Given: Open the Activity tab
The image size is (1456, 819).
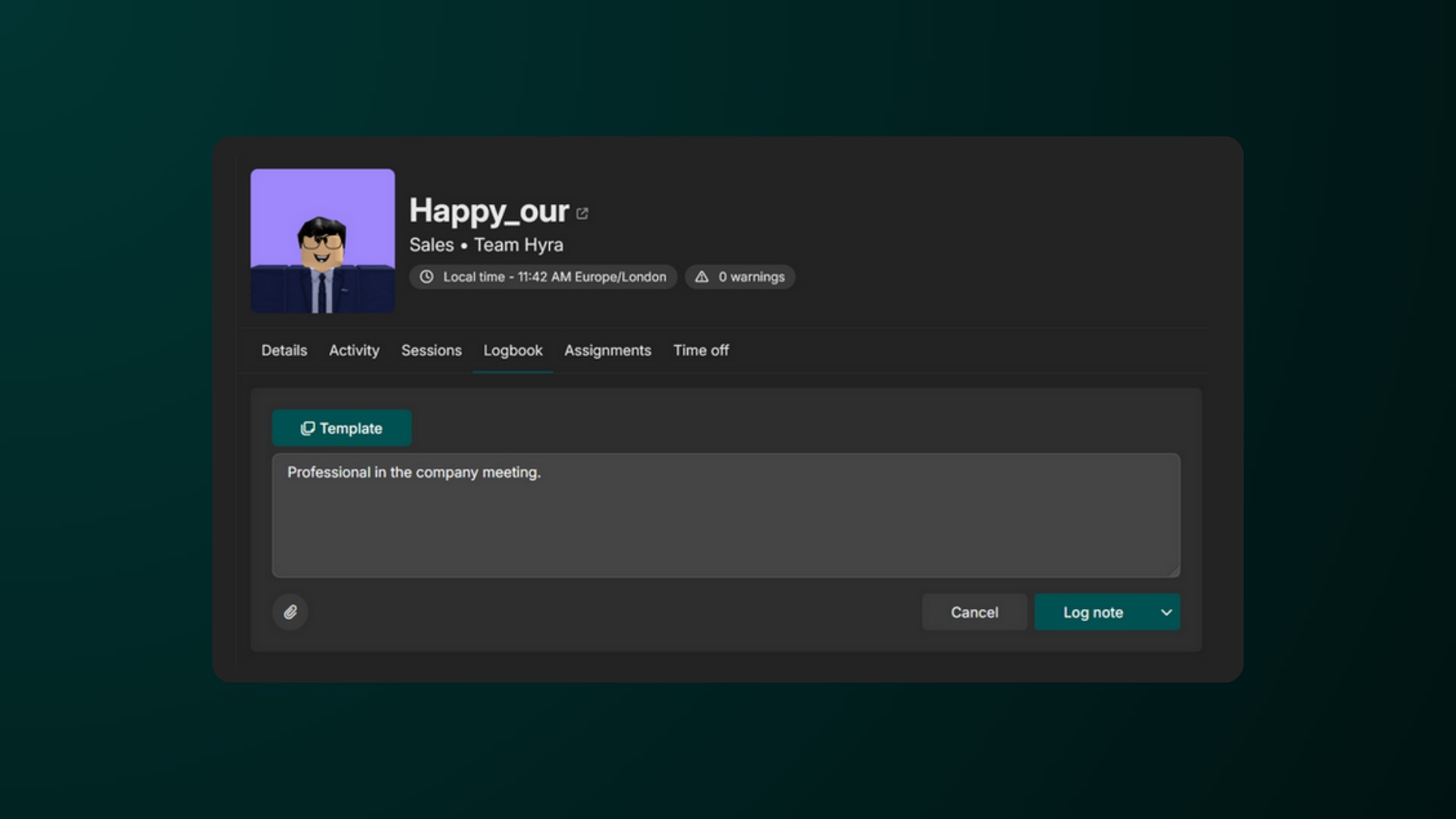Looking at the screenshot, I should click(x=354, y=350).
